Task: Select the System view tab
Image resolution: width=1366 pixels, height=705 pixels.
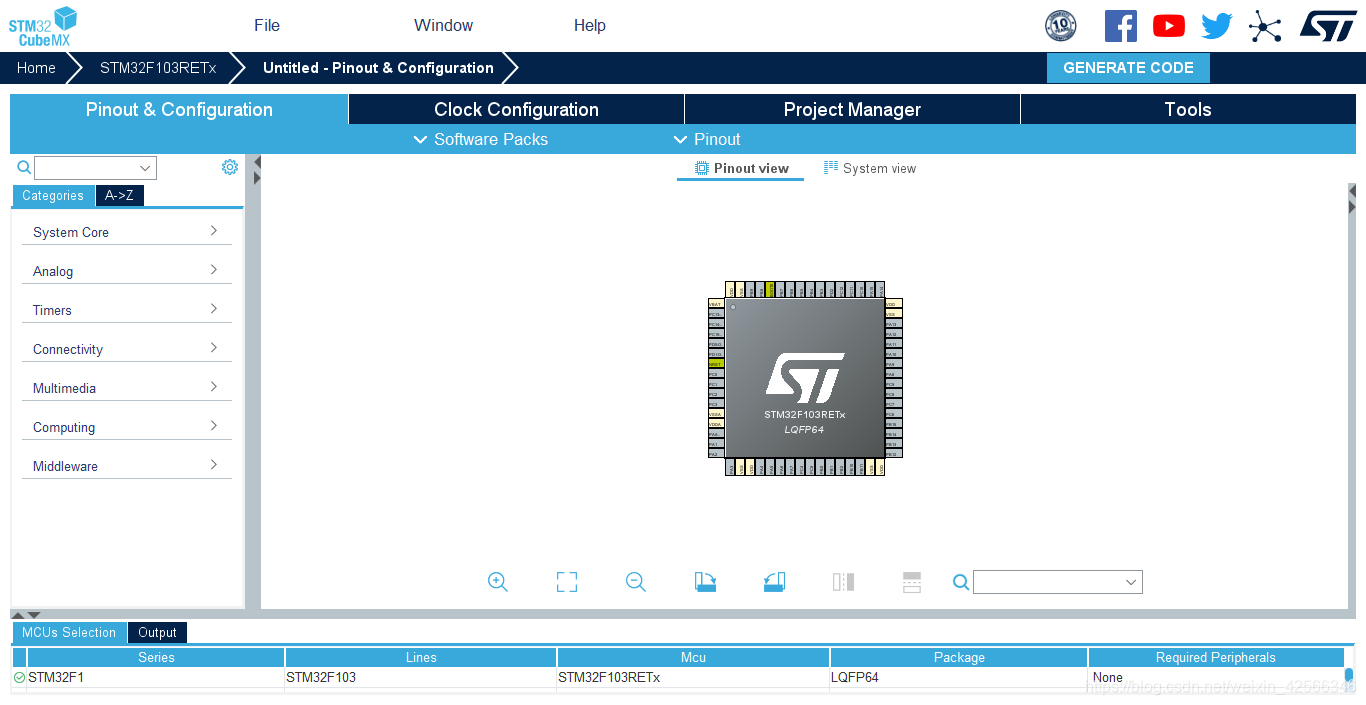Action: point(870,168)
